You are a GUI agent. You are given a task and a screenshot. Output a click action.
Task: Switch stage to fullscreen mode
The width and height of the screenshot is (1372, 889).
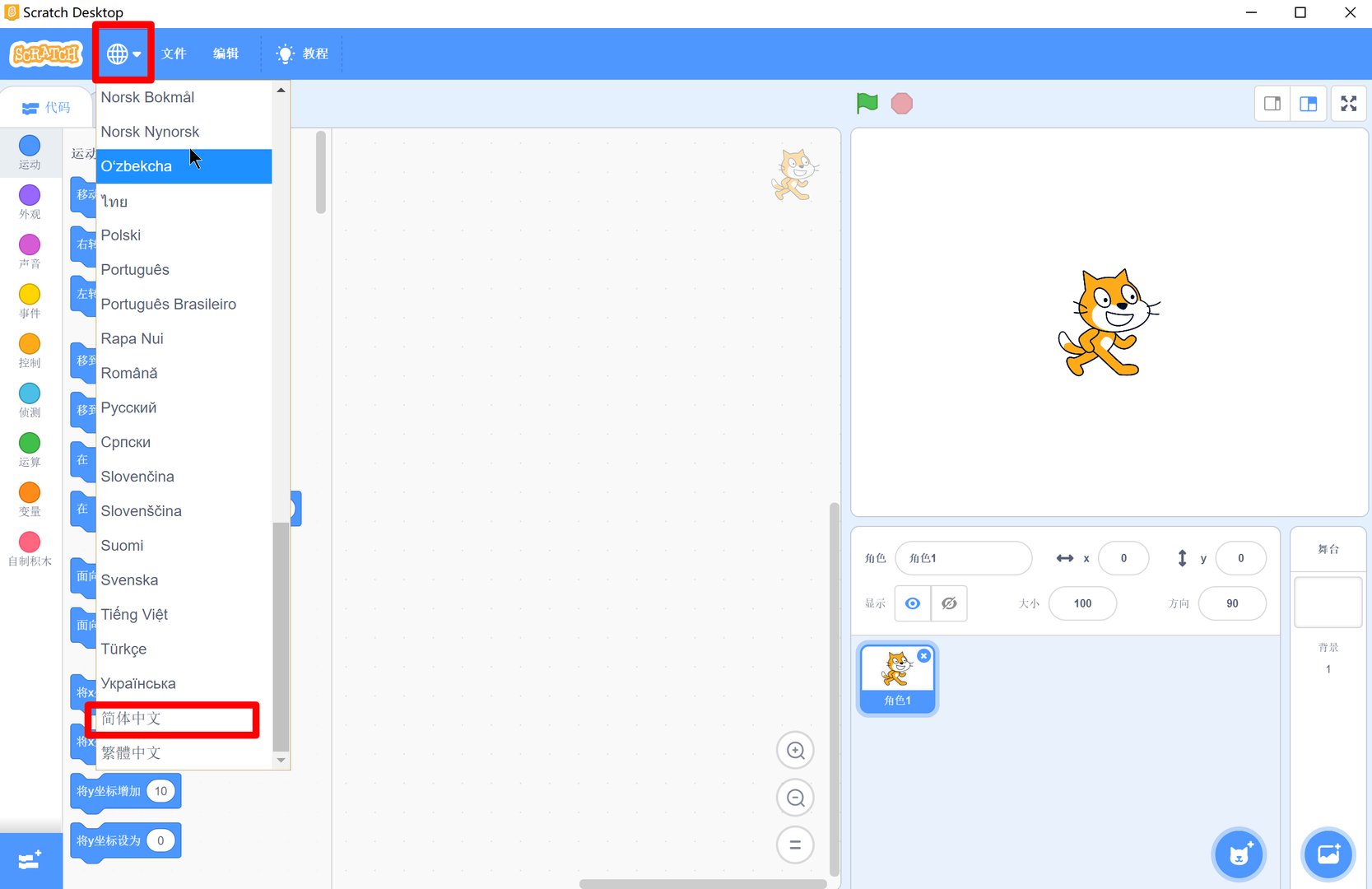[1349, 103]
